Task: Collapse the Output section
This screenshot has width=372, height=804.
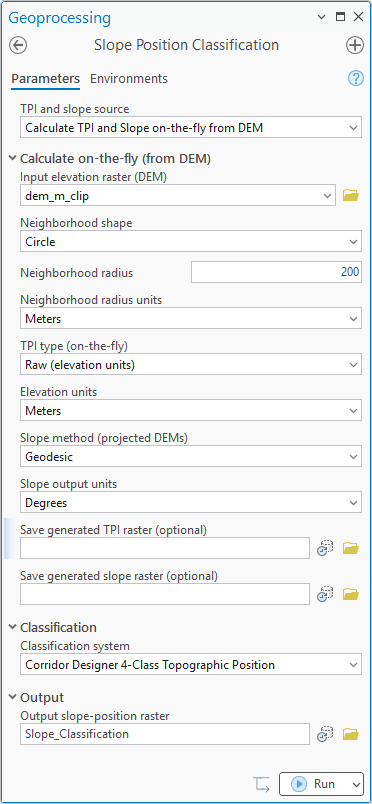Action: point(13,697)
